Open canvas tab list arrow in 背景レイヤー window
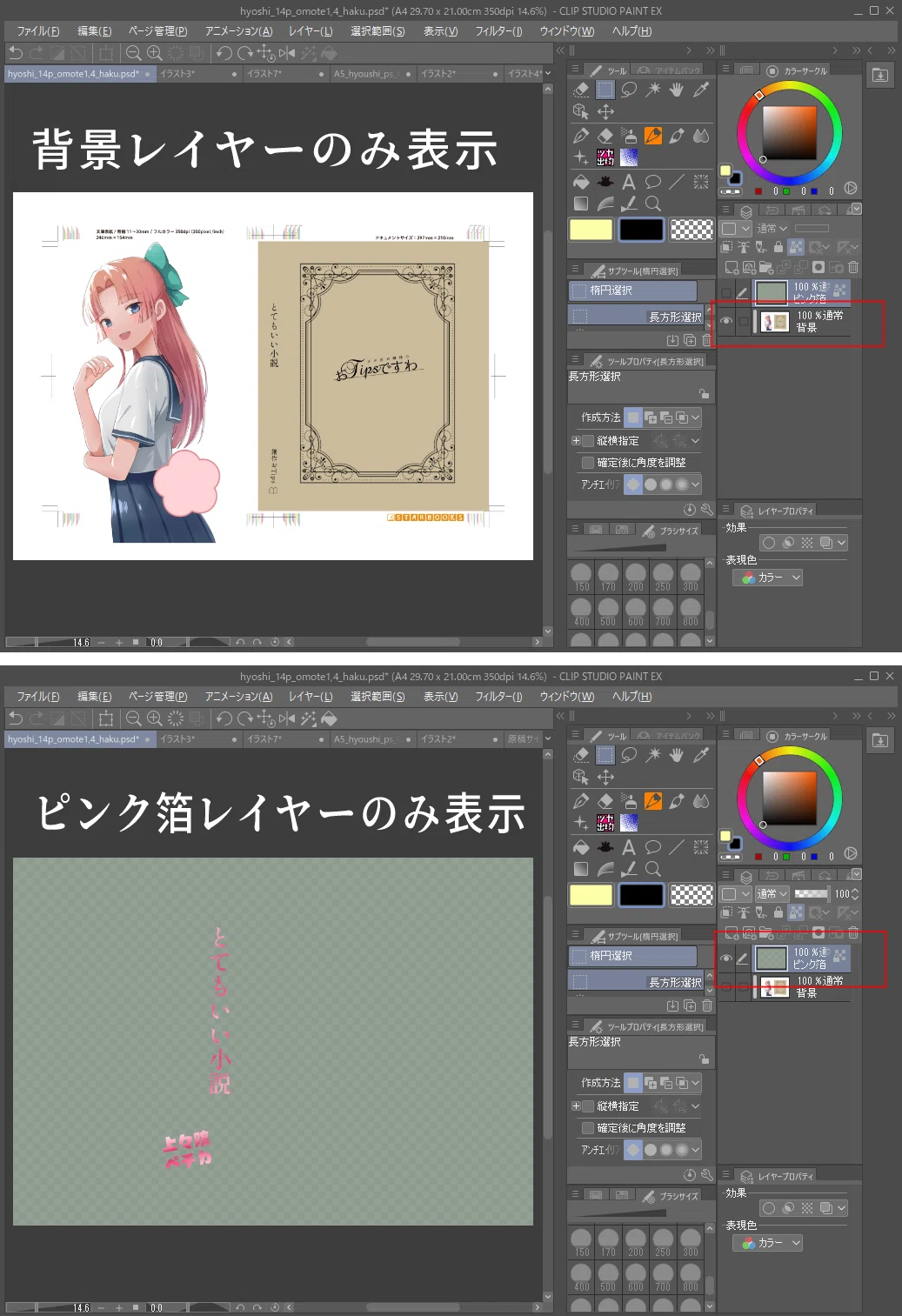Viewport: 902px width, 1316px height. (x=548, y=74)
